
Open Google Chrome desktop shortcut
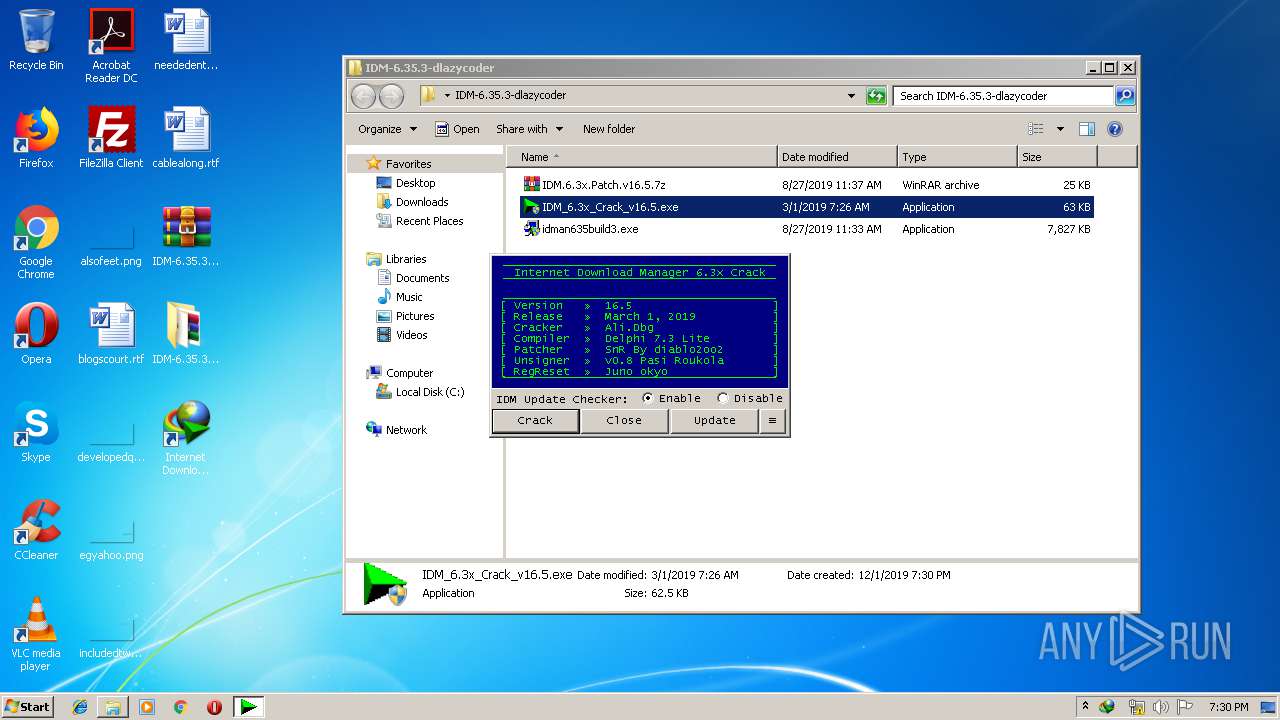(x=36, y=242)
